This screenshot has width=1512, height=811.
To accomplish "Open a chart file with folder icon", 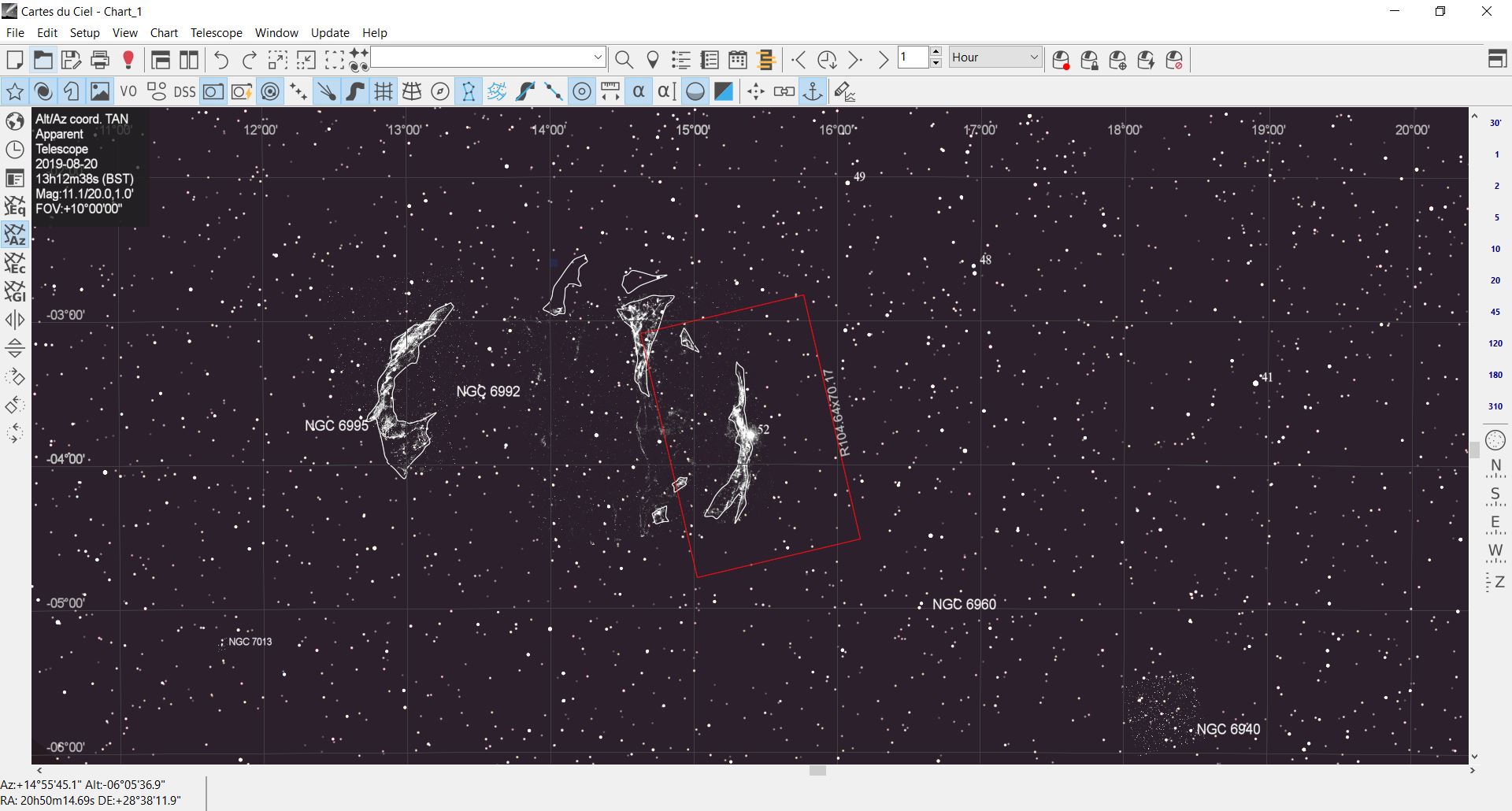I will coord(43,60).
